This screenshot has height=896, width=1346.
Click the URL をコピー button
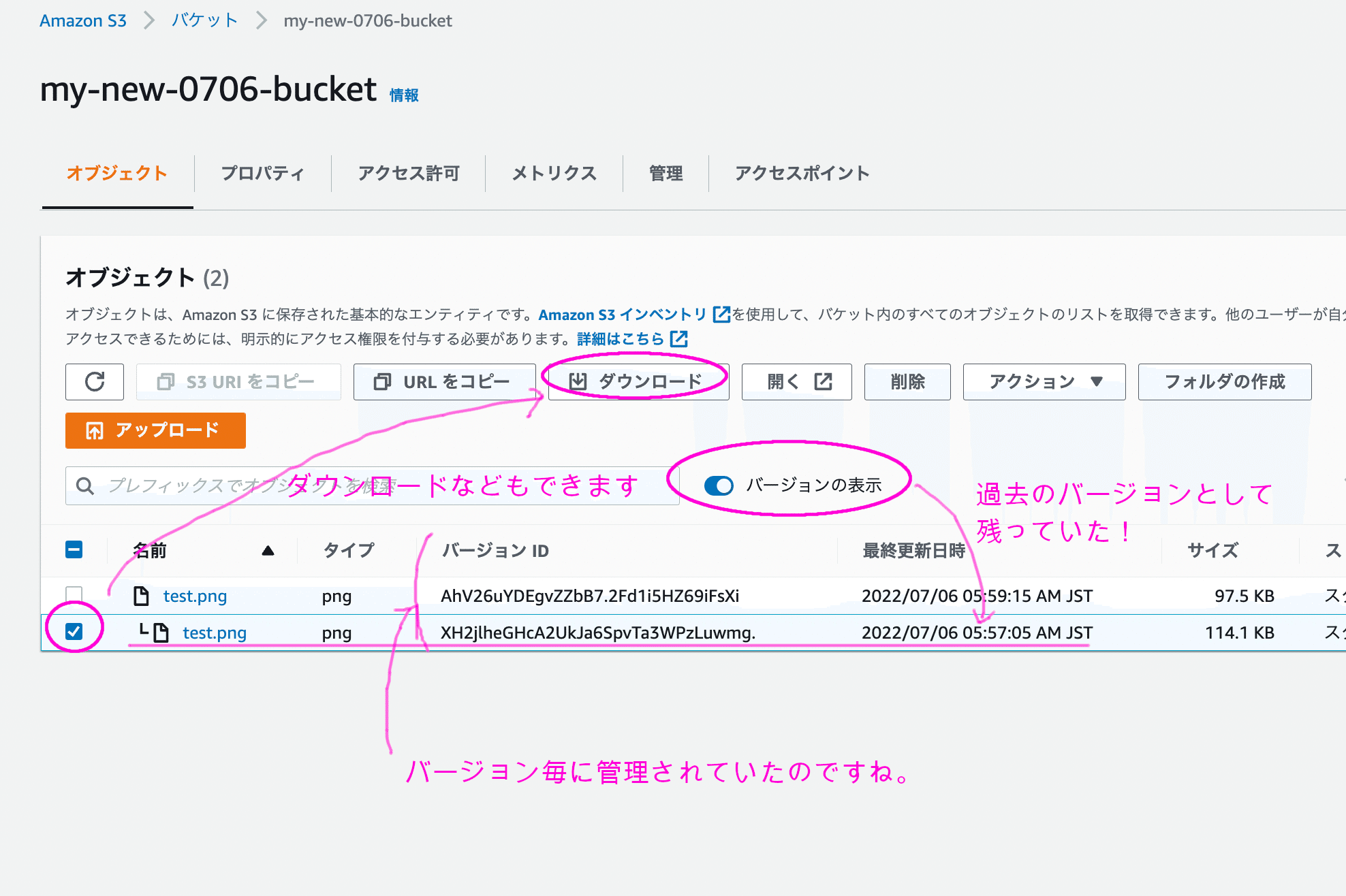point(444,382)
